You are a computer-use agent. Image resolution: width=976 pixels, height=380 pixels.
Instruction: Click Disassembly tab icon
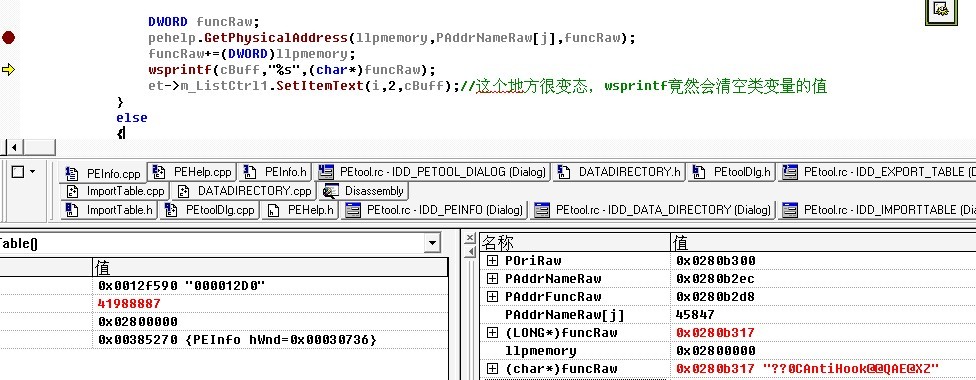331,191
